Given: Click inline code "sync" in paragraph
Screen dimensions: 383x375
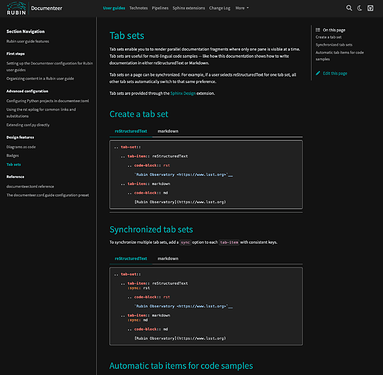Looking at the screenshot, I should point(185,242).
